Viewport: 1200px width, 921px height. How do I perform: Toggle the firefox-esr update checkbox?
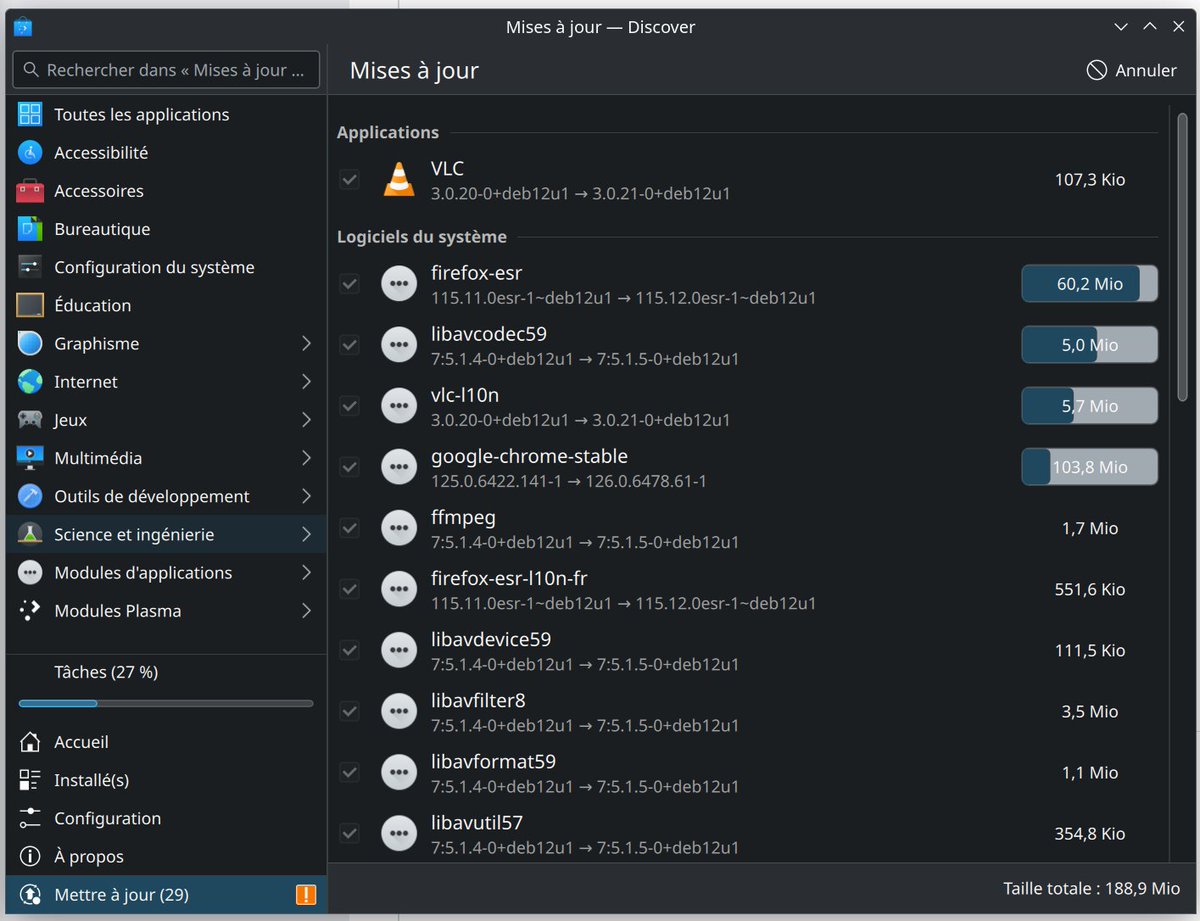[x=349, y=284]
